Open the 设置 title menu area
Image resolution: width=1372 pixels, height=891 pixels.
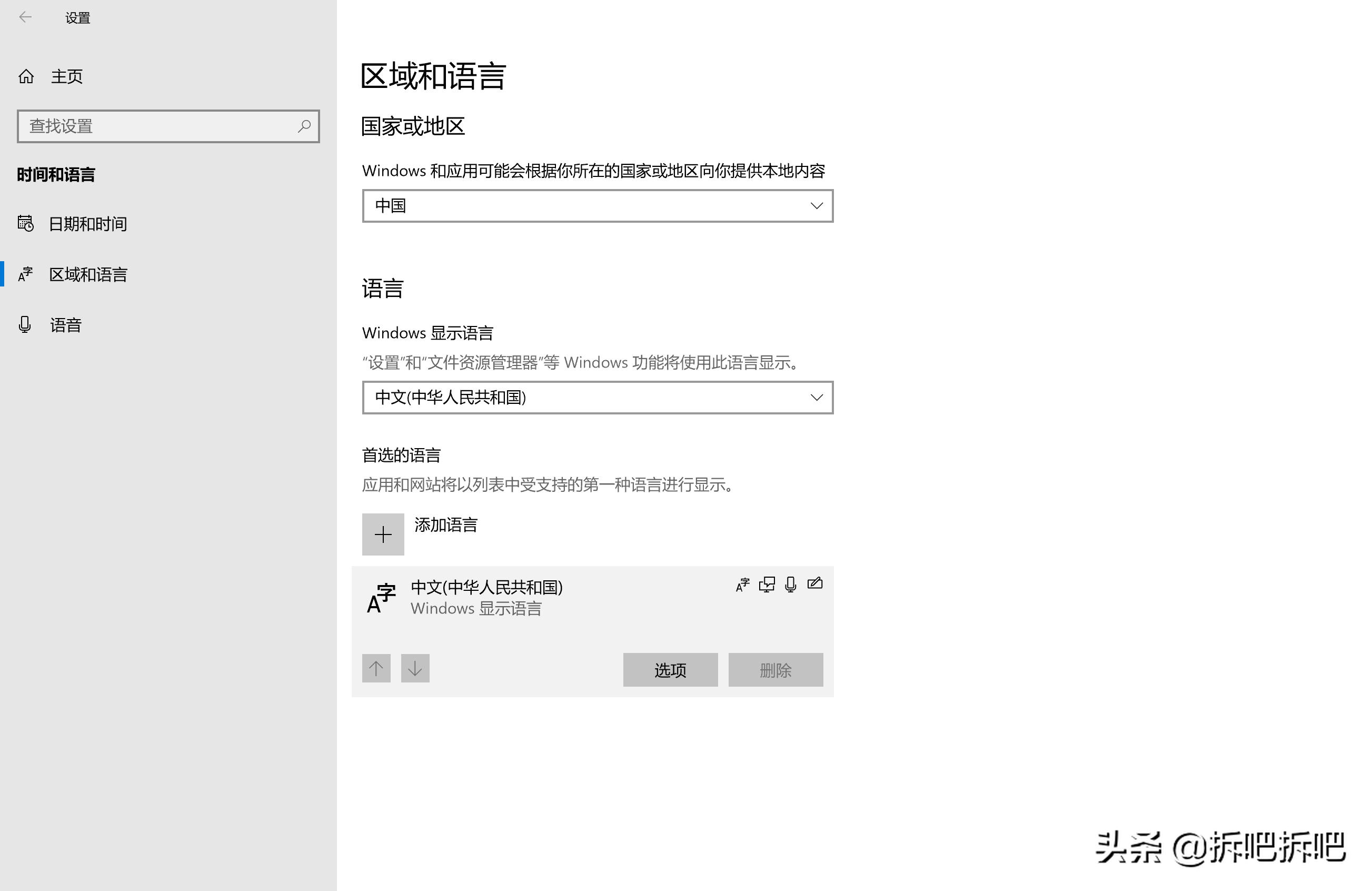[x=78, y=18]
